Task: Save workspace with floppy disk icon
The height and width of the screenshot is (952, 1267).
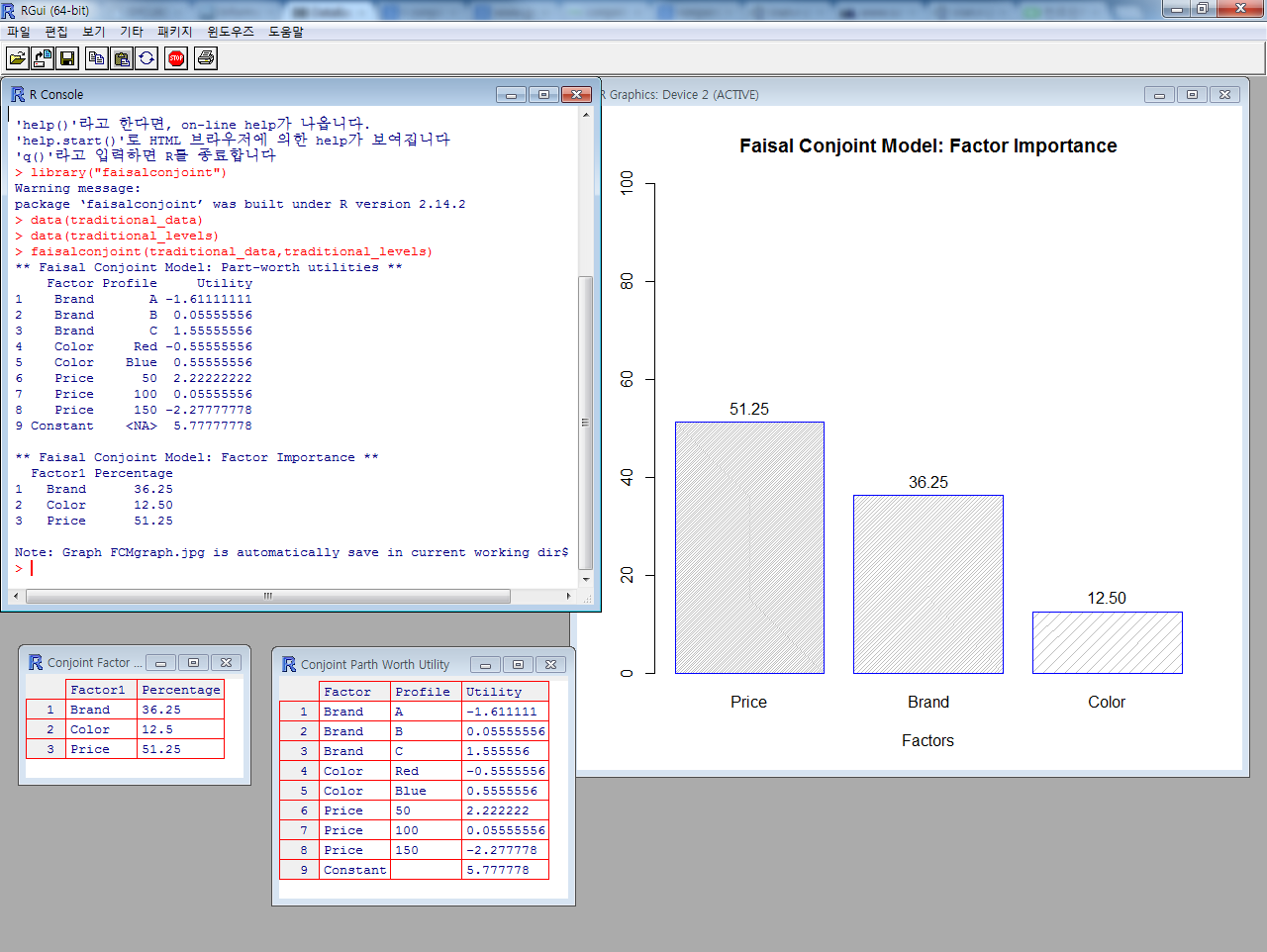Action: (x=67, y=58)
